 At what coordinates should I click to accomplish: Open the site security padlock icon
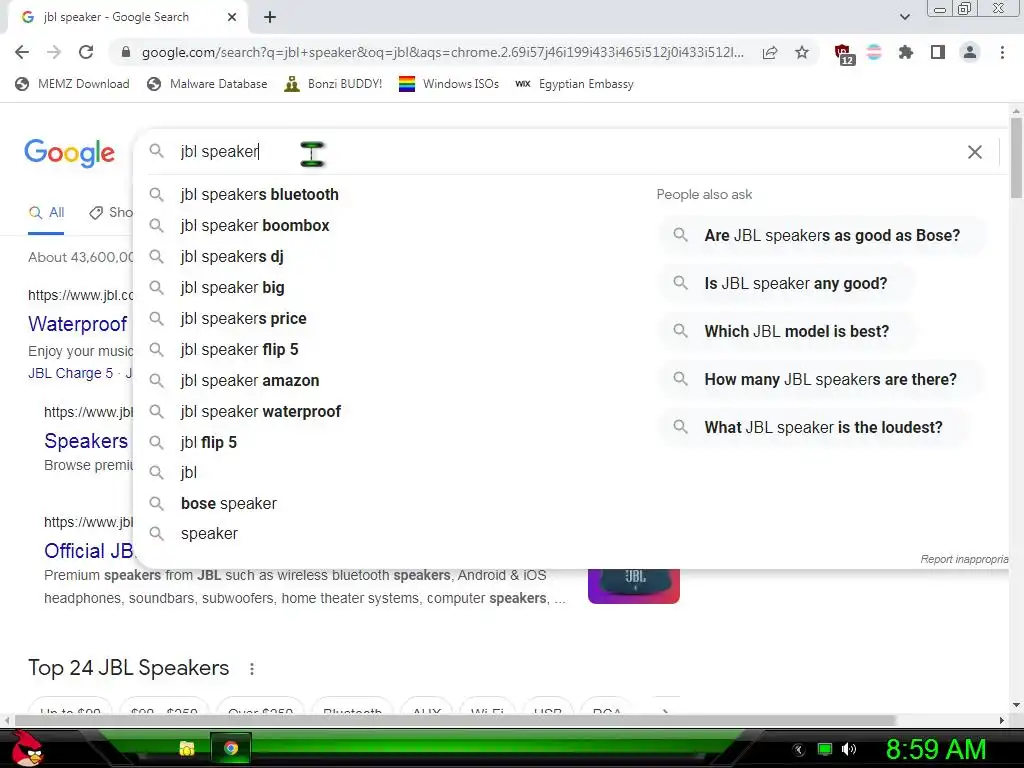click(125, 52)
